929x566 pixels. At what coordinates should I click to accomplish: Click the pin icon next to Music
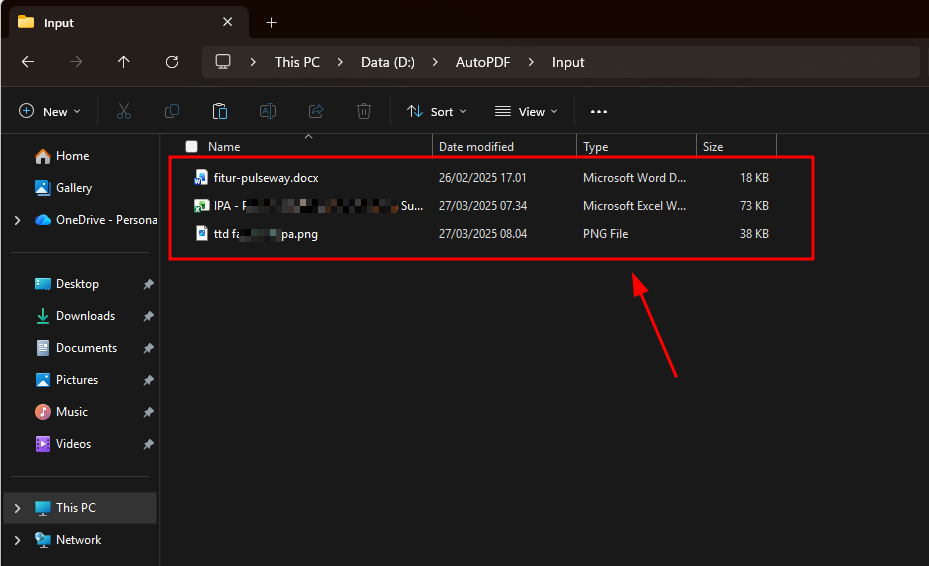point(148,412)
